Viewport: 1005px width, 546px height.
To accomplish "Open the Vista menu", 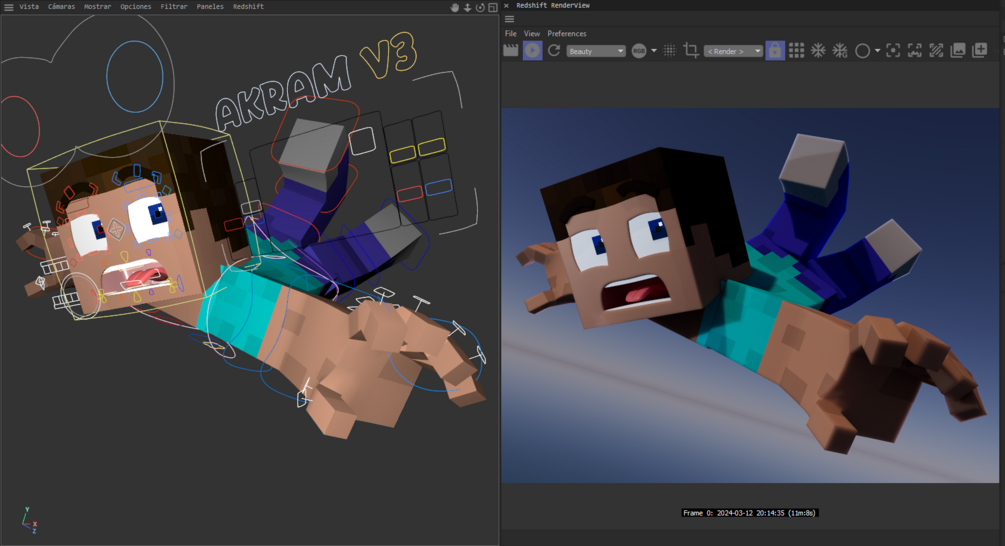I will pyautogui.click(x=29, y=6).
